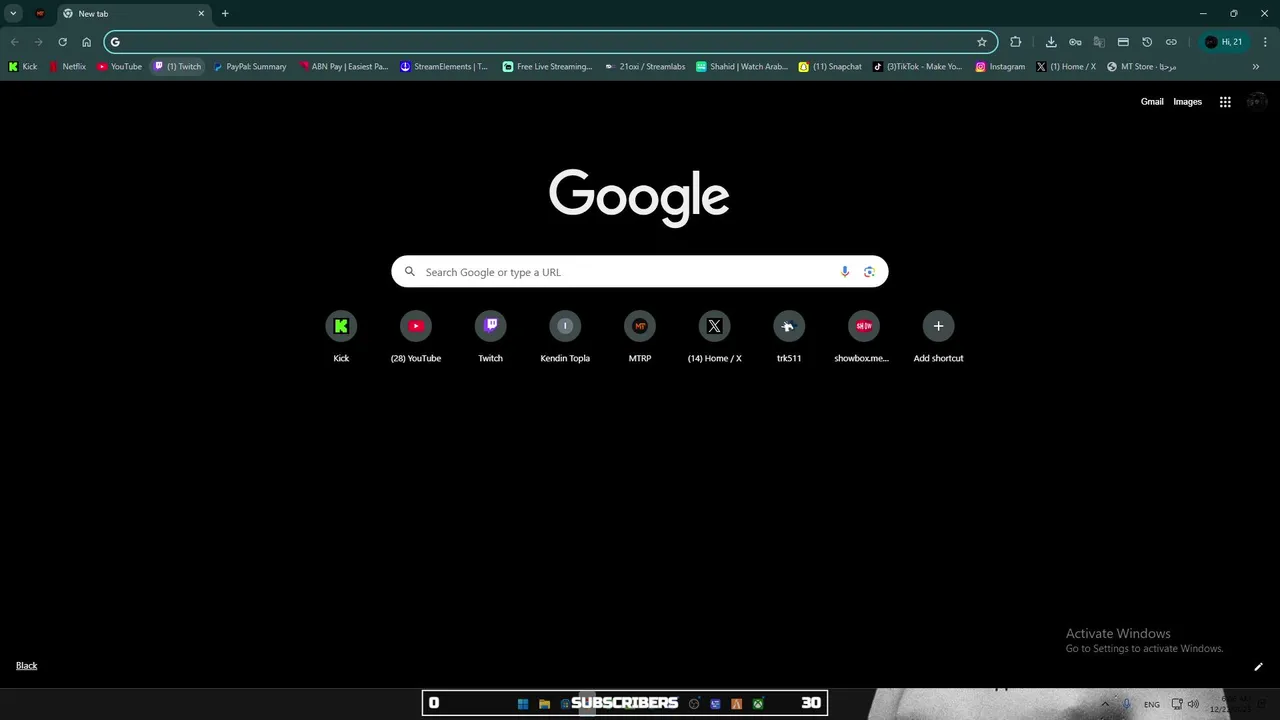Customize this page with pencil icon
Screen dimensions: 1280x720
[1258, 667]
